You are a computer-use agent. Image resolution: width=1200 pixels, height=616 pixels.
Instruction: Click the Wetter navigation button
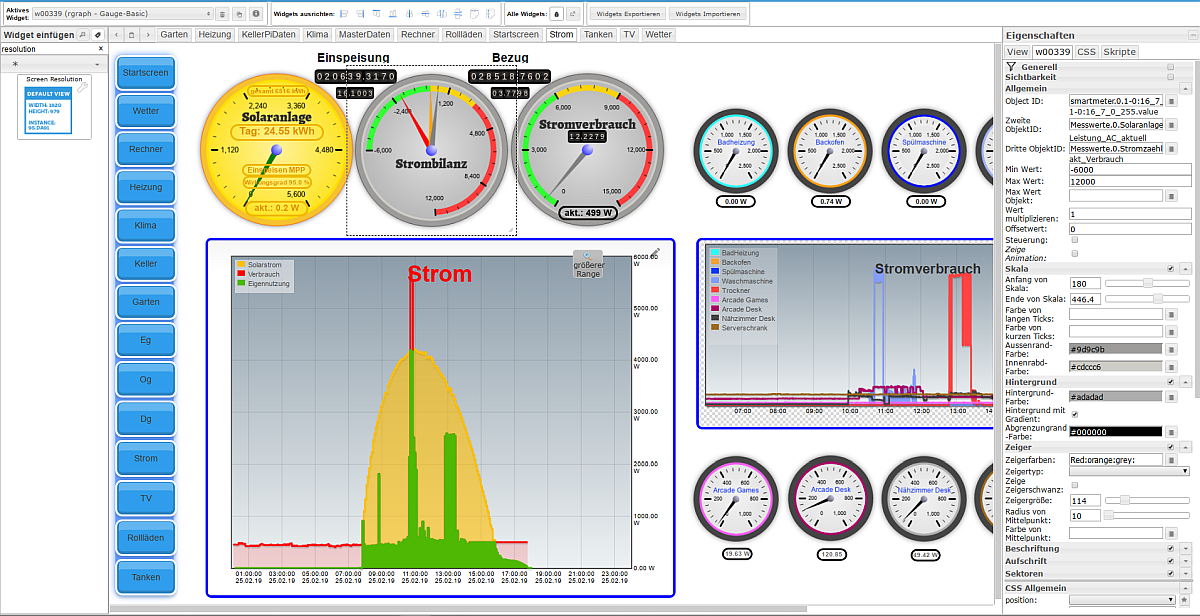(146, 111)
